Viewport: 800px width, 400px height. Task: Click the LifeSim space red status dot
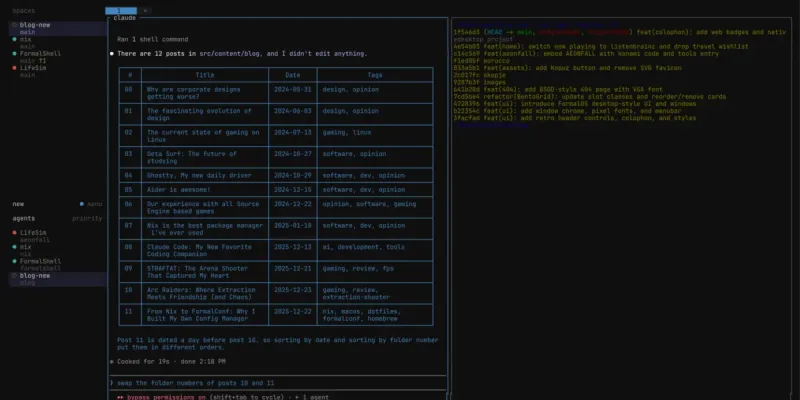[x=14, y=68]
